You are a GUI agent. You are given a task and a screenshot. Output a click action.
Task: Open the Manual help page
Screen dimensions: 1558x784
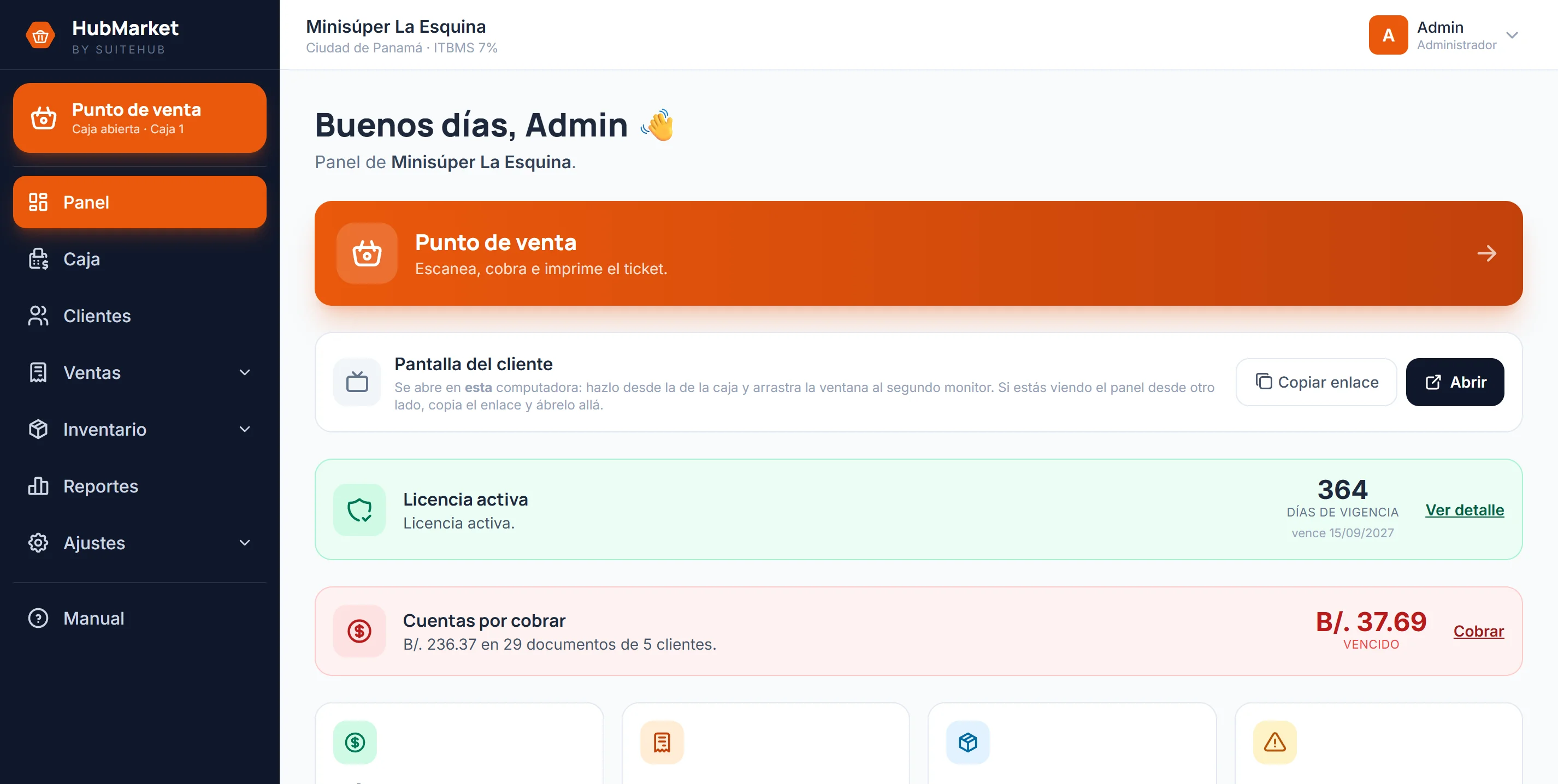click(x=140, y=619)
